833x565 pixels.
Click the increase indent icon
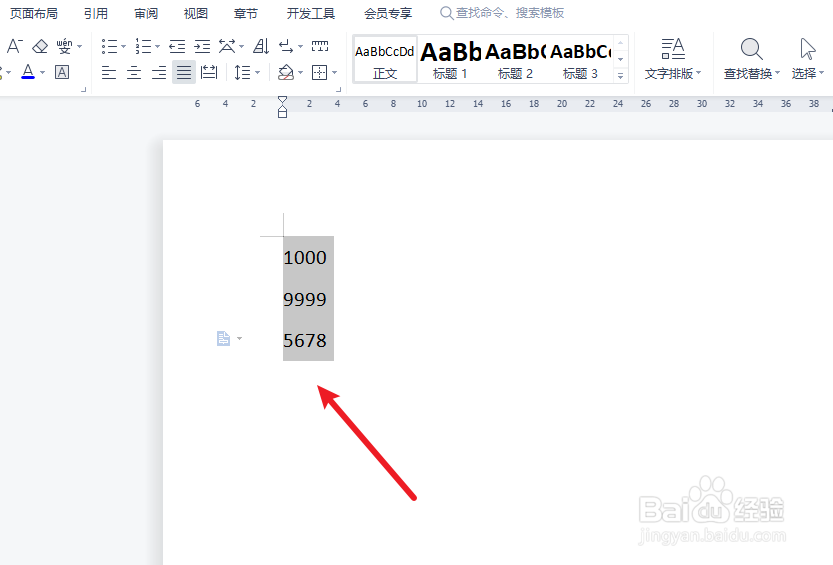202,46
